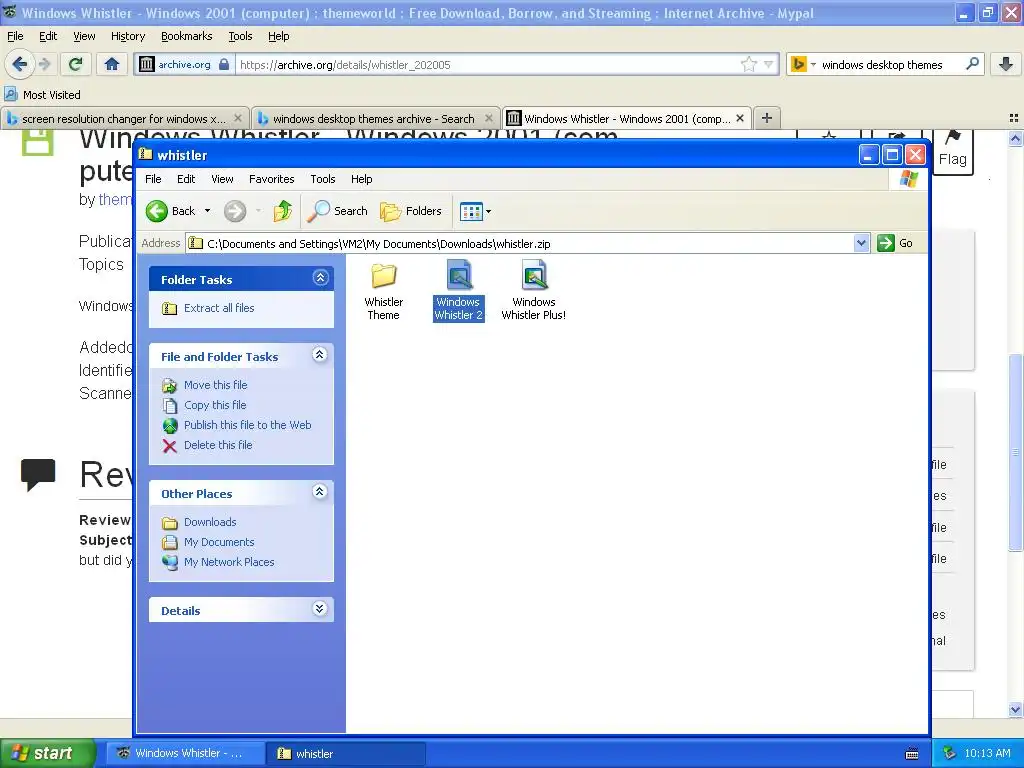
Task: Open My Network Places link
Action: point(229,562)
